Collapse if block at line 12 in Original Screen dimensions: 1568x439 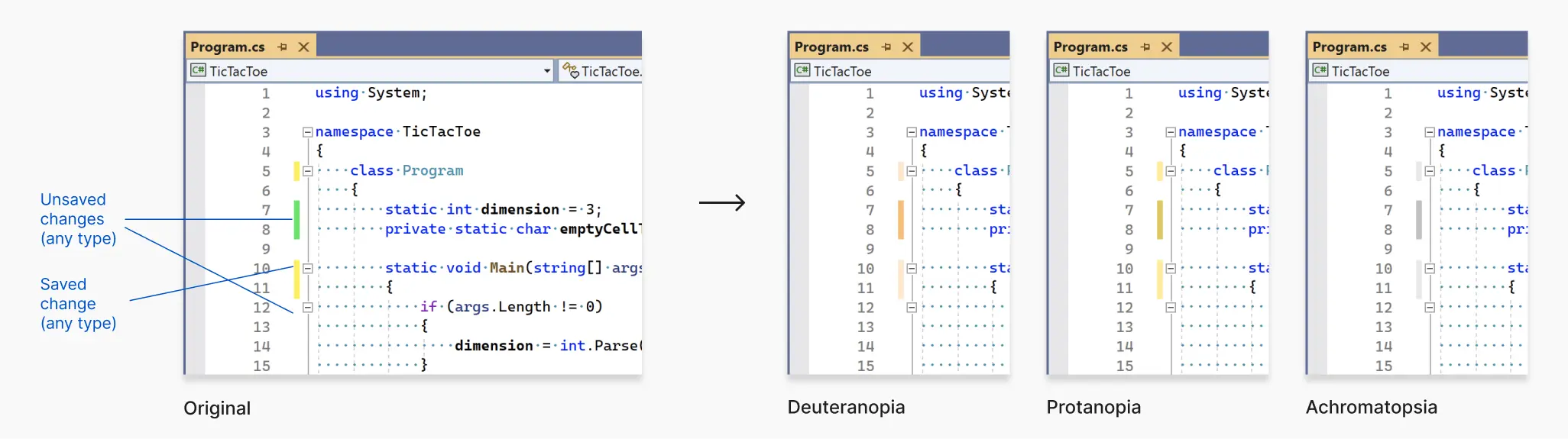[x=307, y=307]
